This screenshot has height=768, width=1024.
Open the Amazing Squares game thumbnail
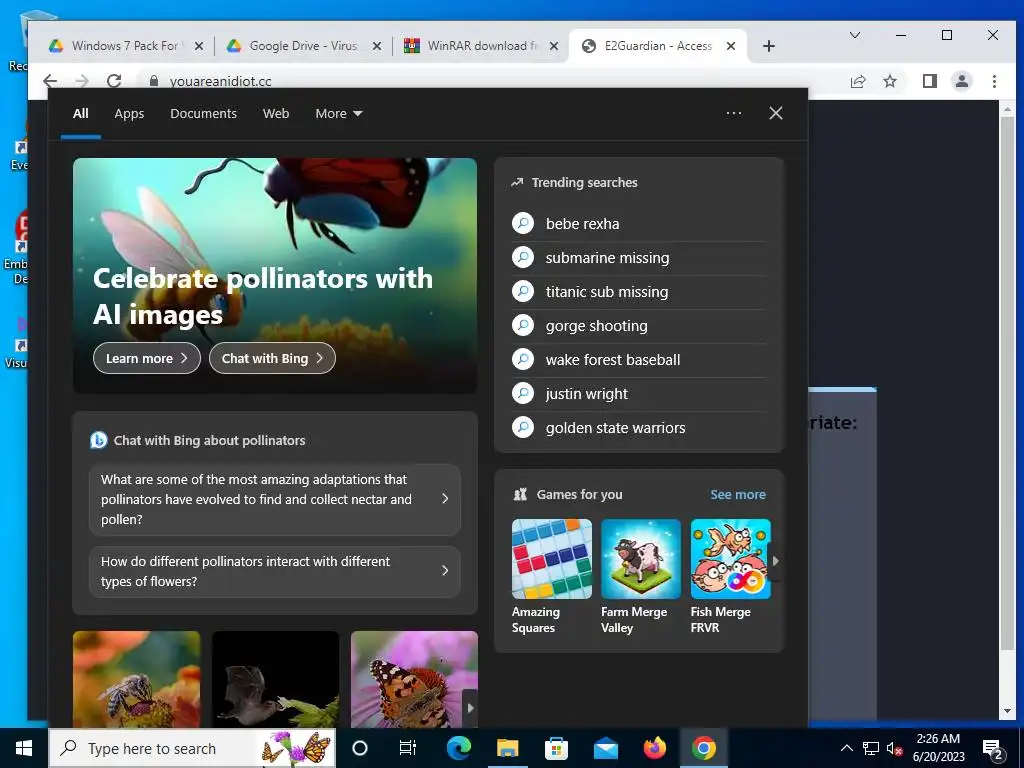click(x=552, y=559)
